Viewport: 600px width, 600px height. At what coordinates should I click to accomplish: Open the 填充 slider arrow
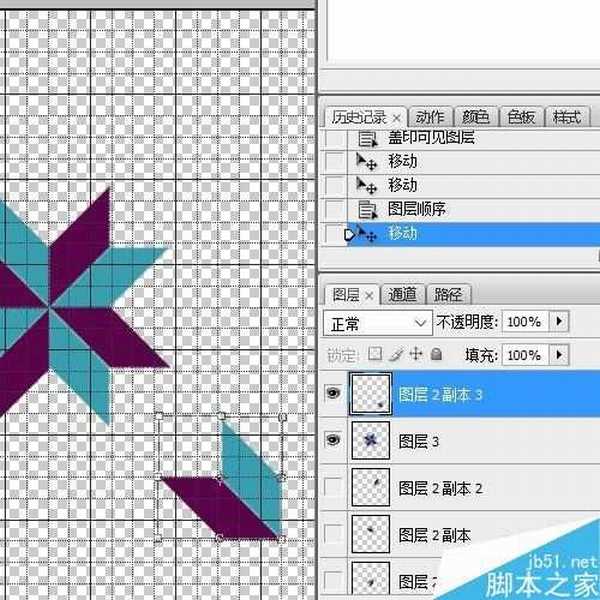coord(559,355)
